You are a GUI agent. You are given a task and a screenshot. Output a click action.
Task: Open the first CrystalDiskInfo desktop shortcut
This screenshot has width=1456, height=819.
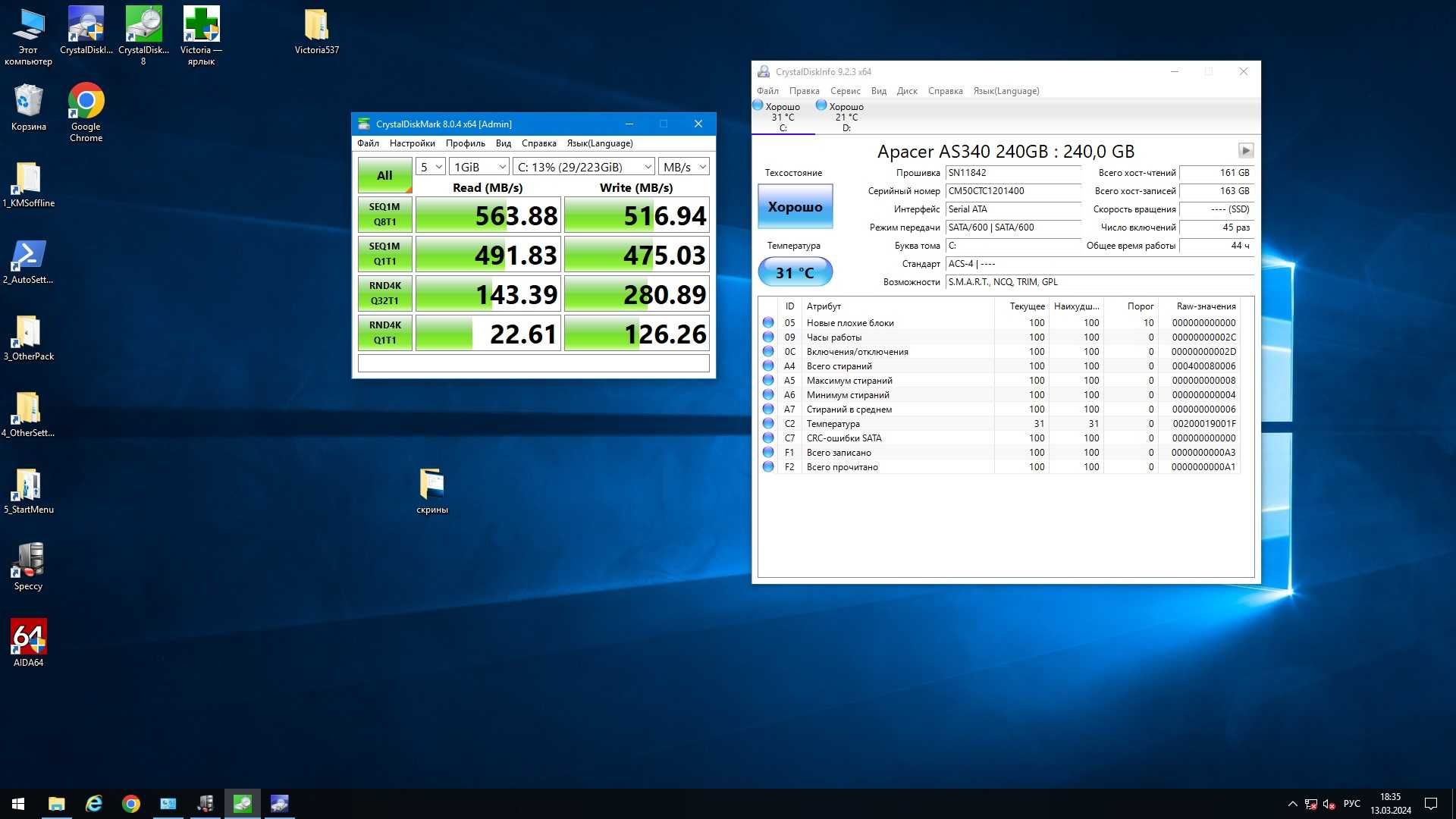(86, 31)
